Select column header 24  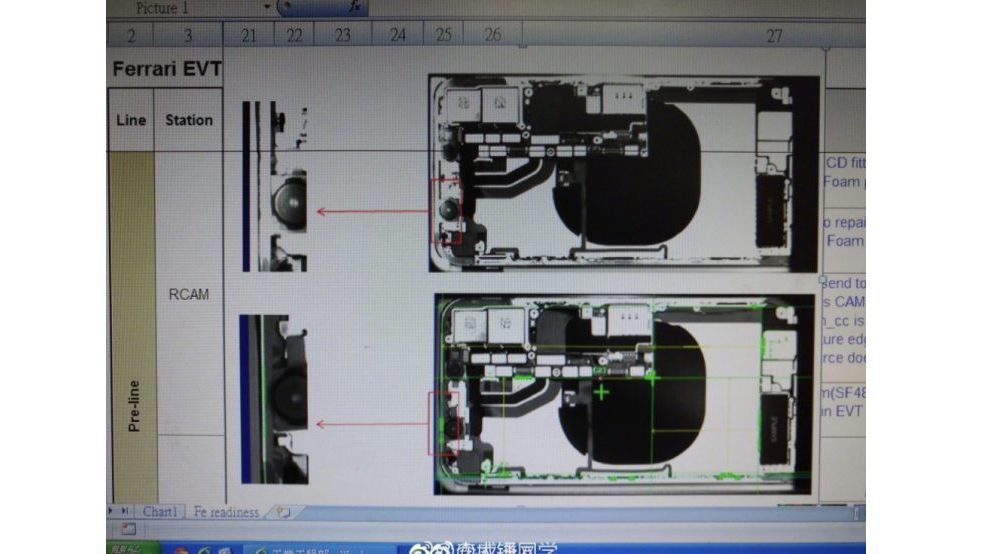pos(397,35)
